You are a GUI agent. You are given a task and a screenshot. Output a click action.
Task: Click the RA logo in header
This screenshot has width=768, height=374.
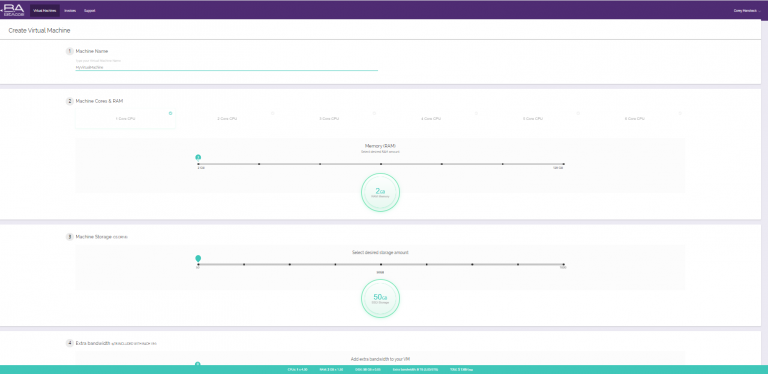(13, 10)
